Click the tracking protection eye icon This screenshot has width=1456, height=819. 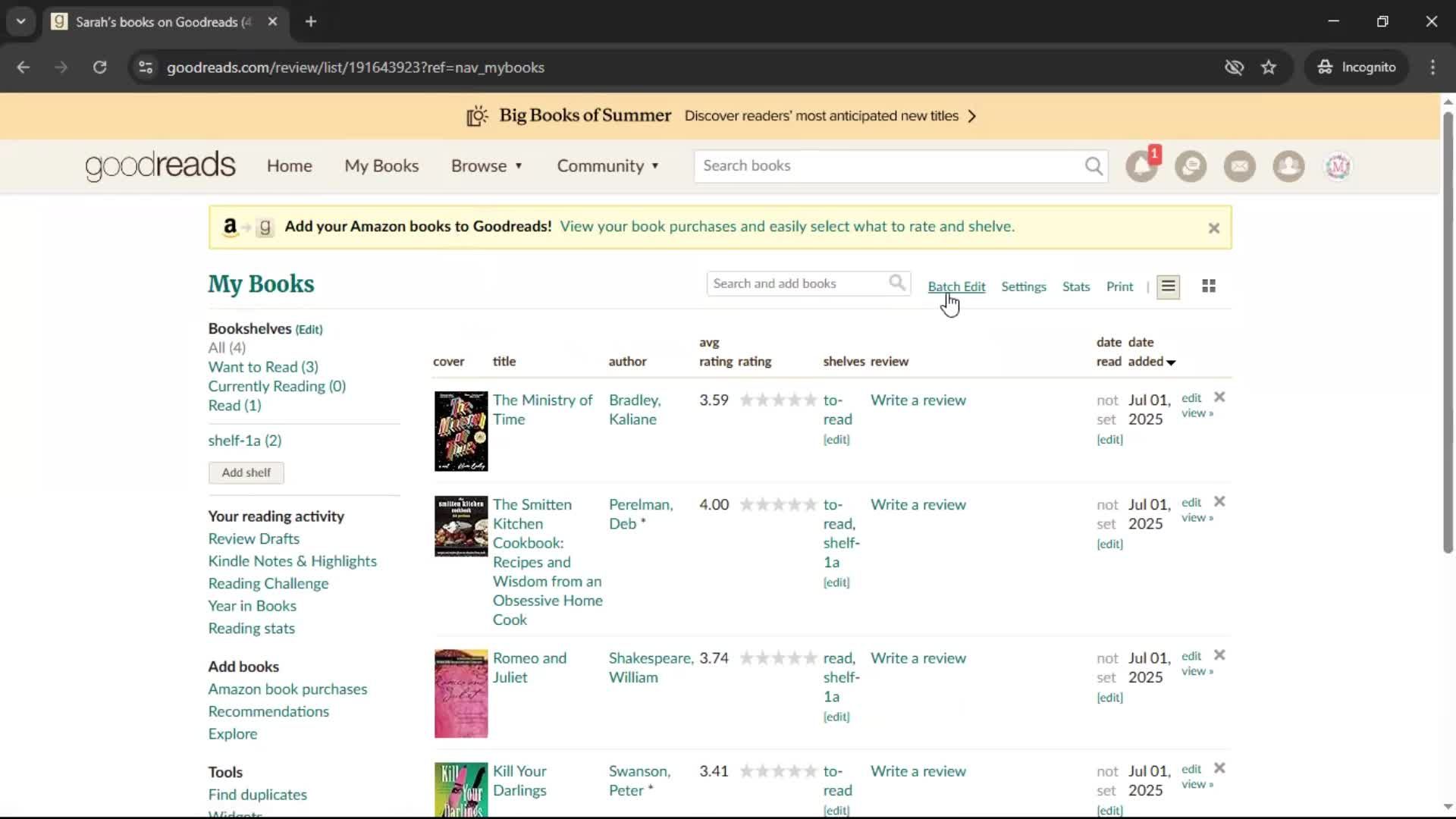pyautogui.click(x=1234, y=67)
